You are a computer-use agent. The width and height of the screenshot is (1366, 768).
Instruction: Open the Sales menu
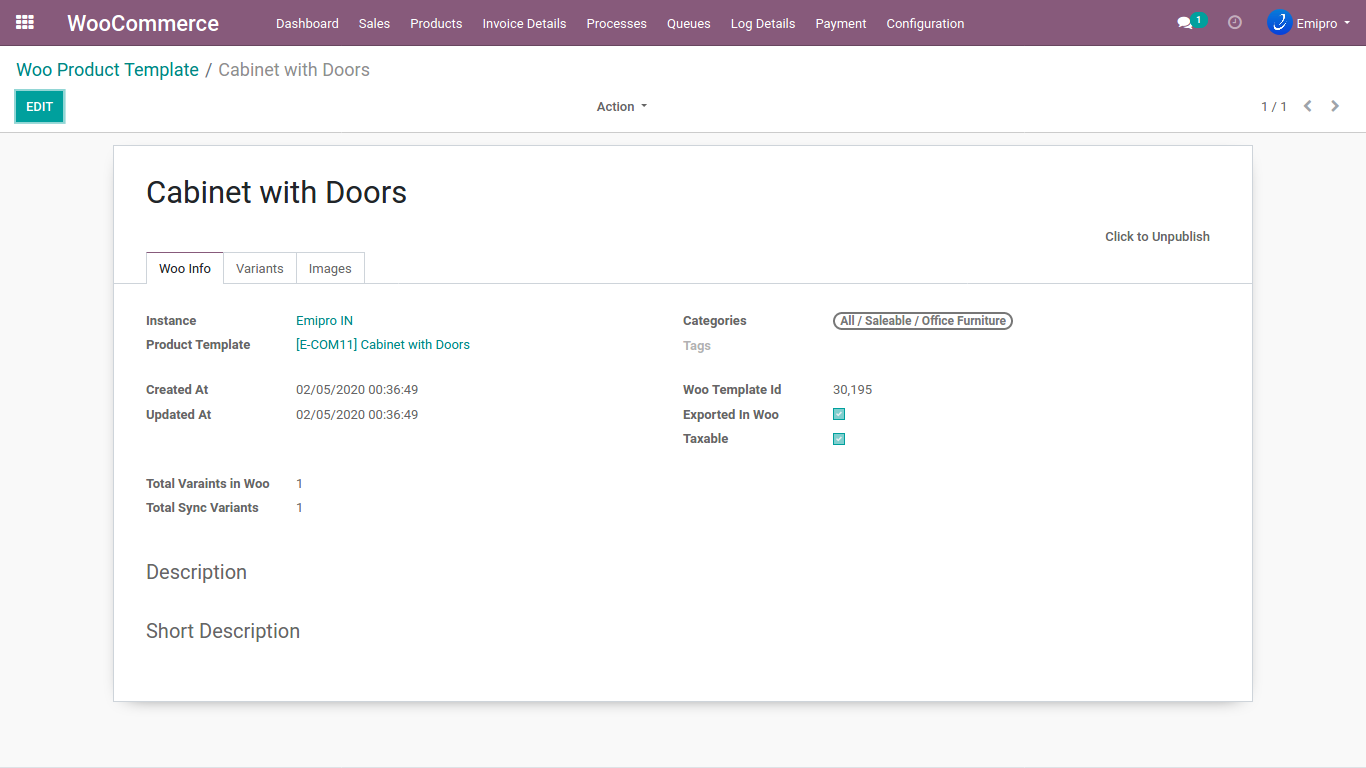(x=374, y=23)
